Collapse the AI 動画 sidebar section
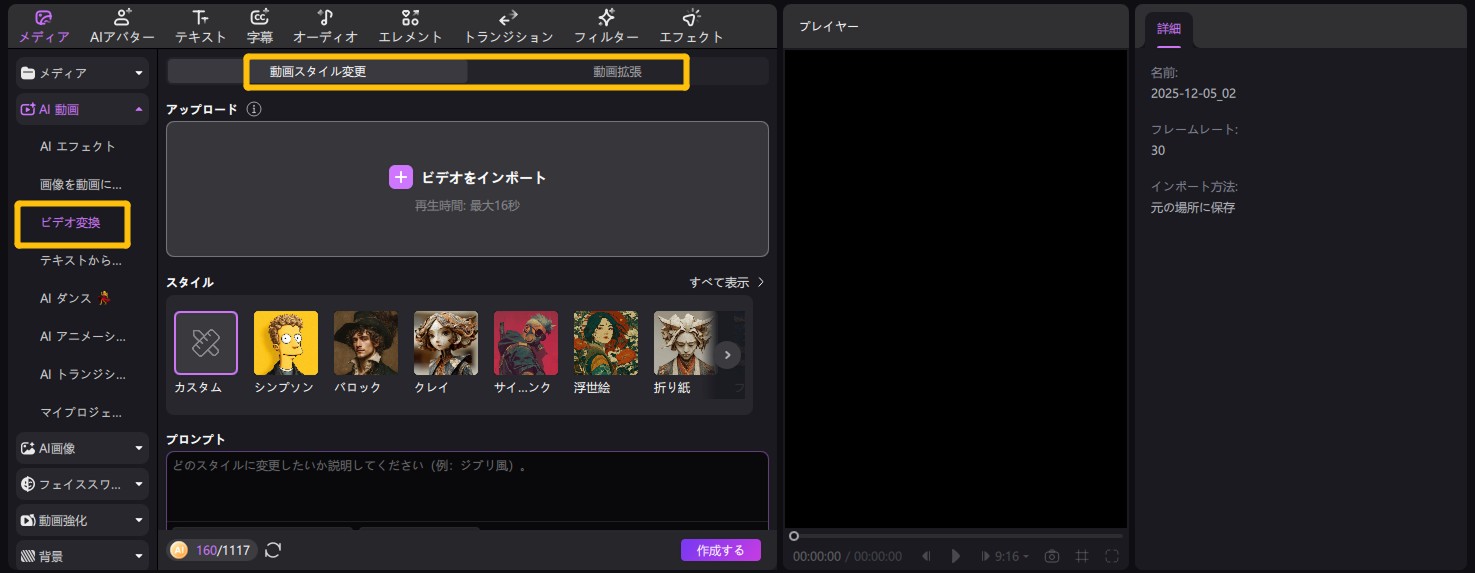The height and width of the screenshot is (573, 1475). coord(82,109)
